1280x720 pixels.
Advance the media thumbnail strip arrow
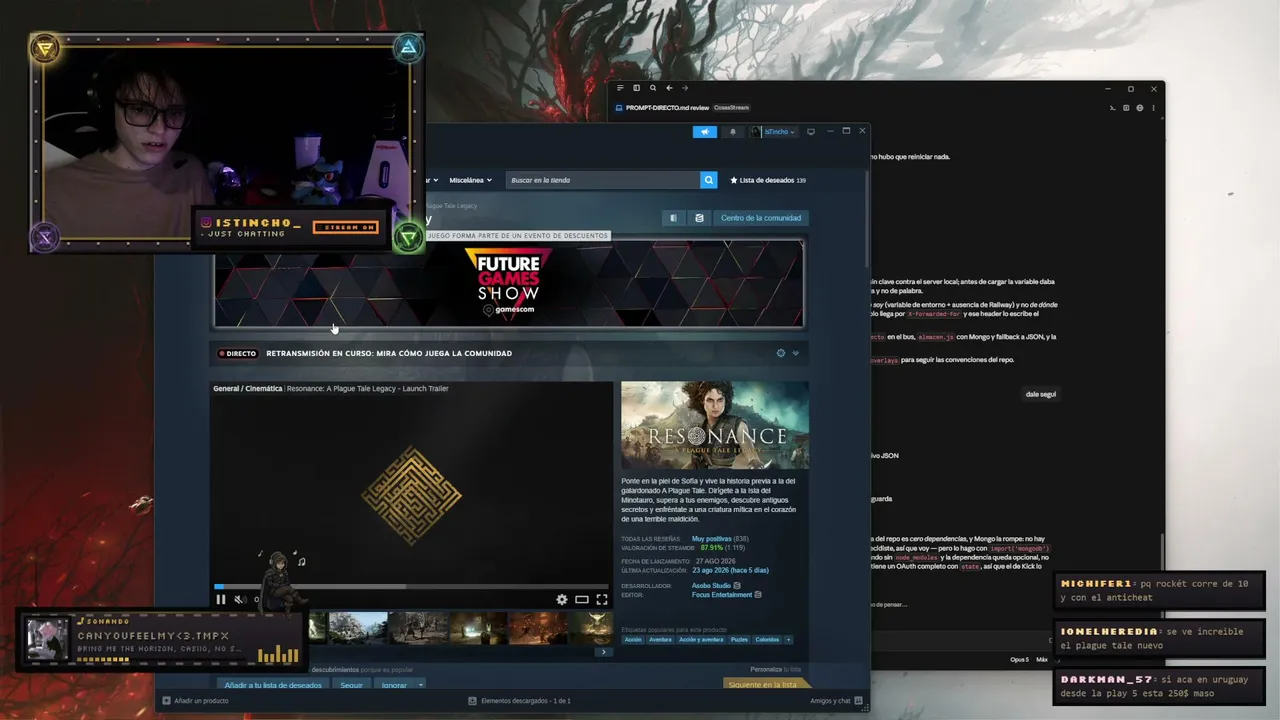pos(603,652)
